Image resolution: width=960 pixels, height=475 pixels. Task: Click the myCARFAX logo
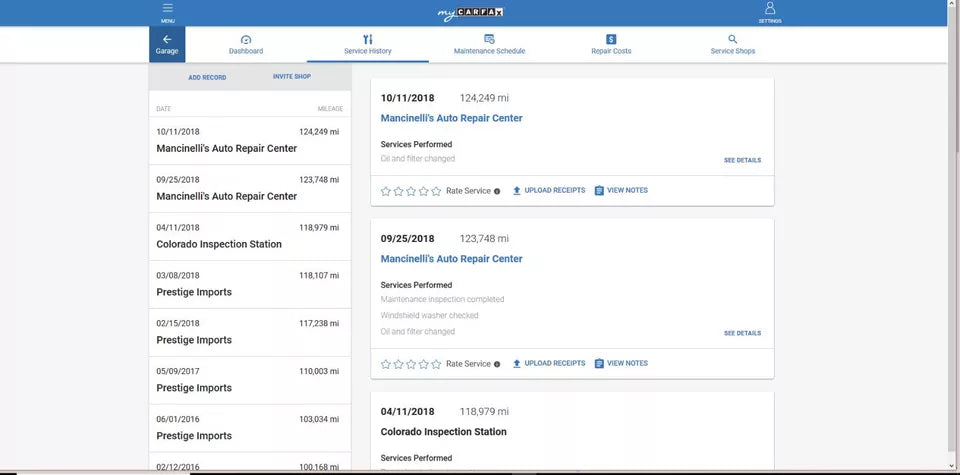tap(471, 13)
